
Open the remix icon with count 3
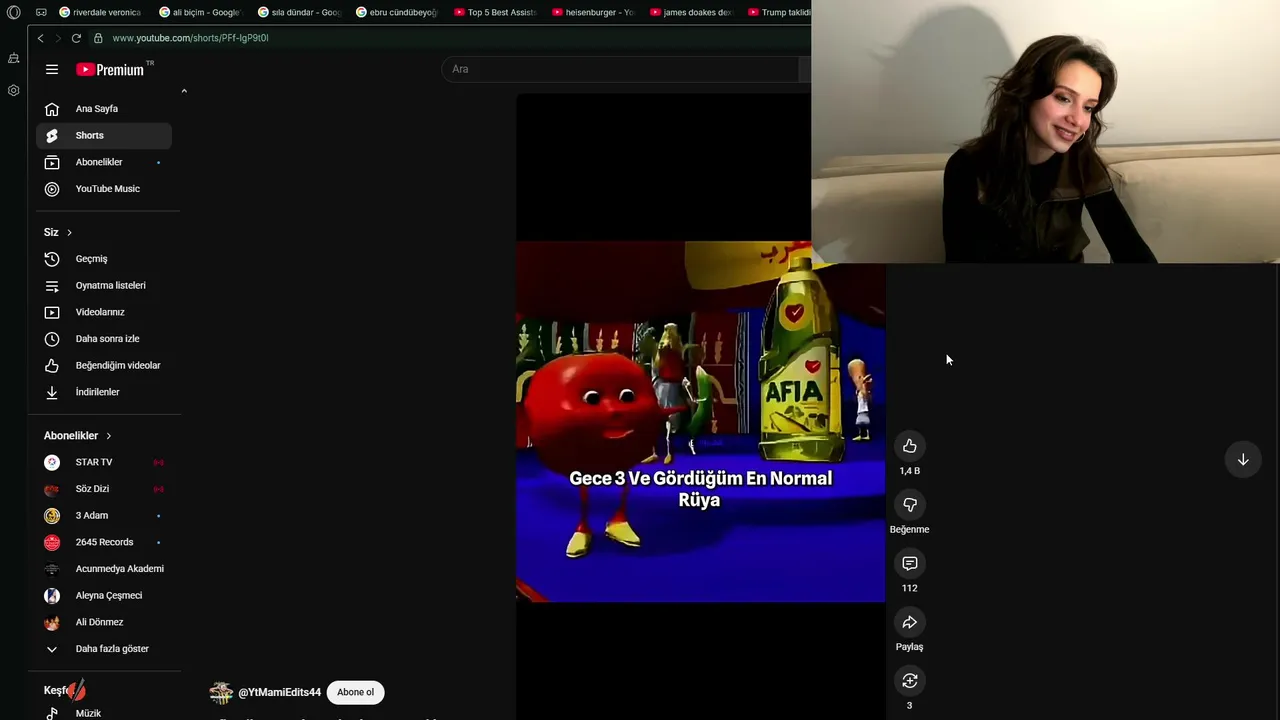[x=909, y=681]
